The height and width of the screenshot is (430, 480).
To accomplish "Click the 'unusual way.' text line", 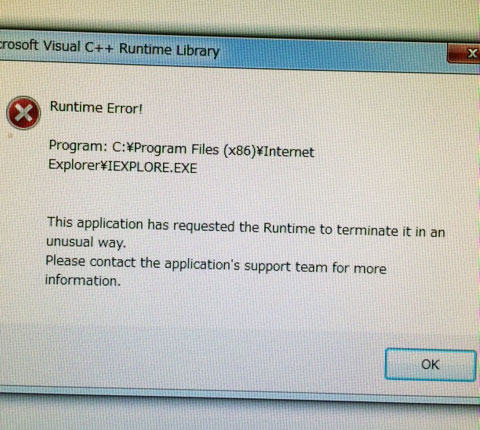I will click(86, 242).
